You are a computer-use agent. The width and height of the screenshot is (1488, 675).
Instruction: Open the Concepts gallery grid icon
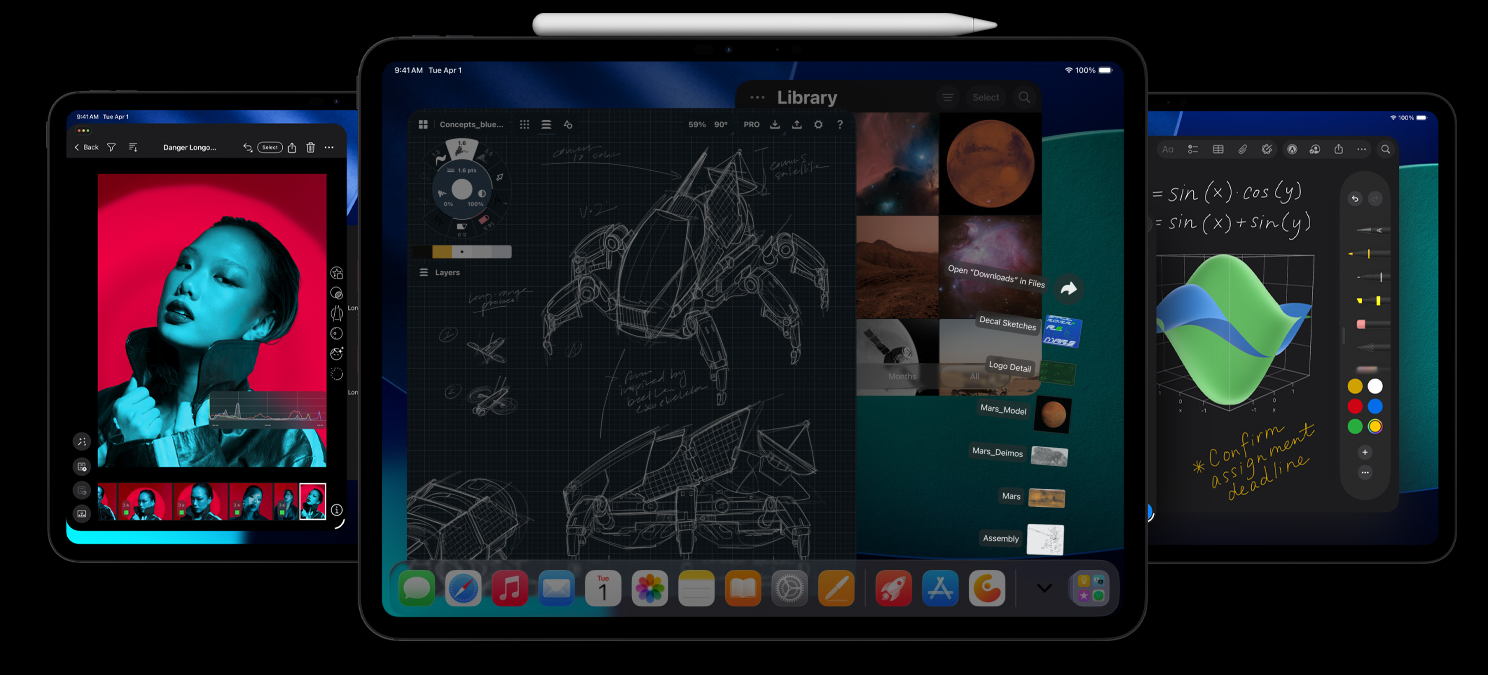423,125
